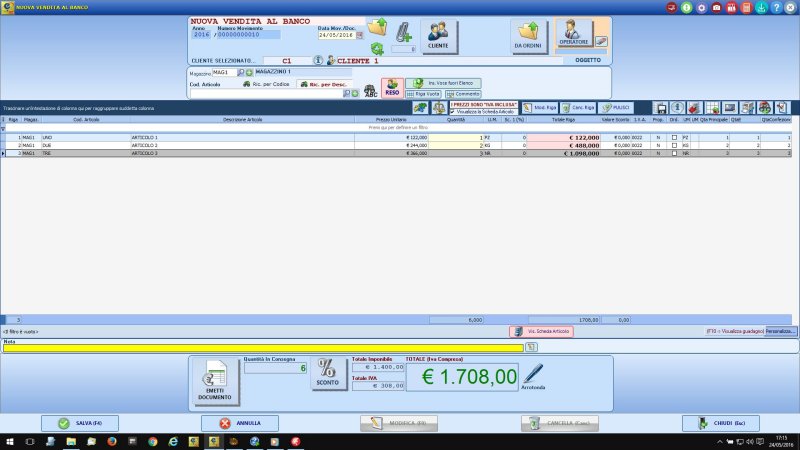
Task: Click the green plus icon of article search field
Action: click(x=355, y=93)
